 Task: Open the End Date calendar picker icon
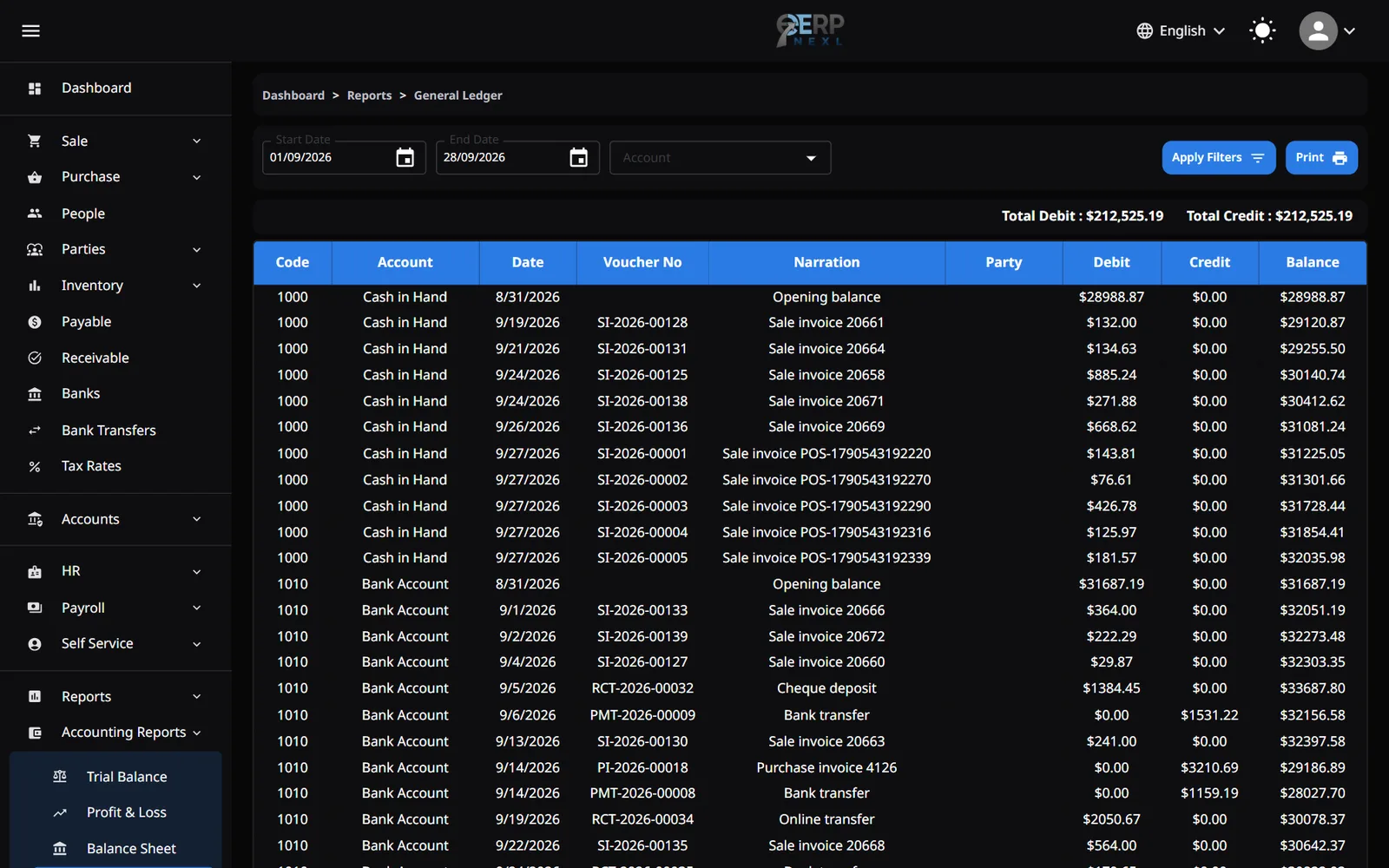click(579, 158)
